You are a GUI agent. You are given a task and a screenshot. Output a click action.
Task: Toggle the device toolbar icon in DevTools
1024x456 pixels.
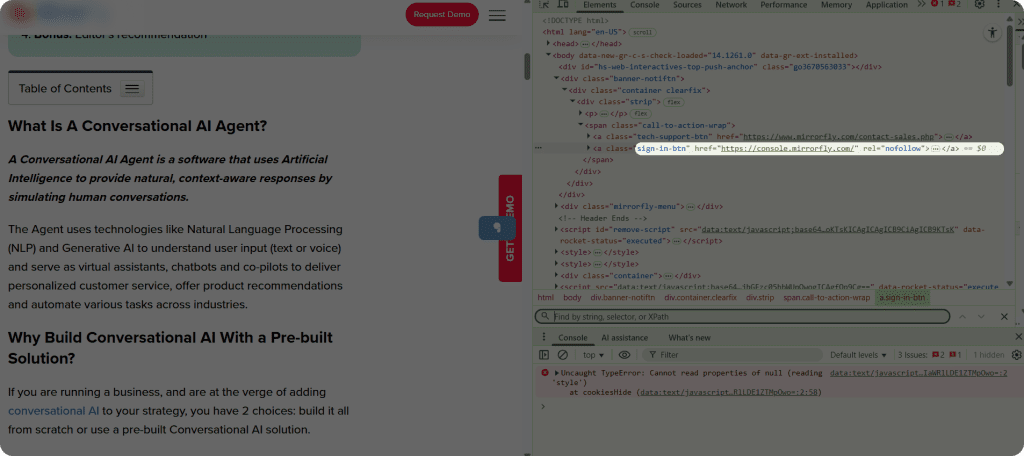tap(562, 5)
